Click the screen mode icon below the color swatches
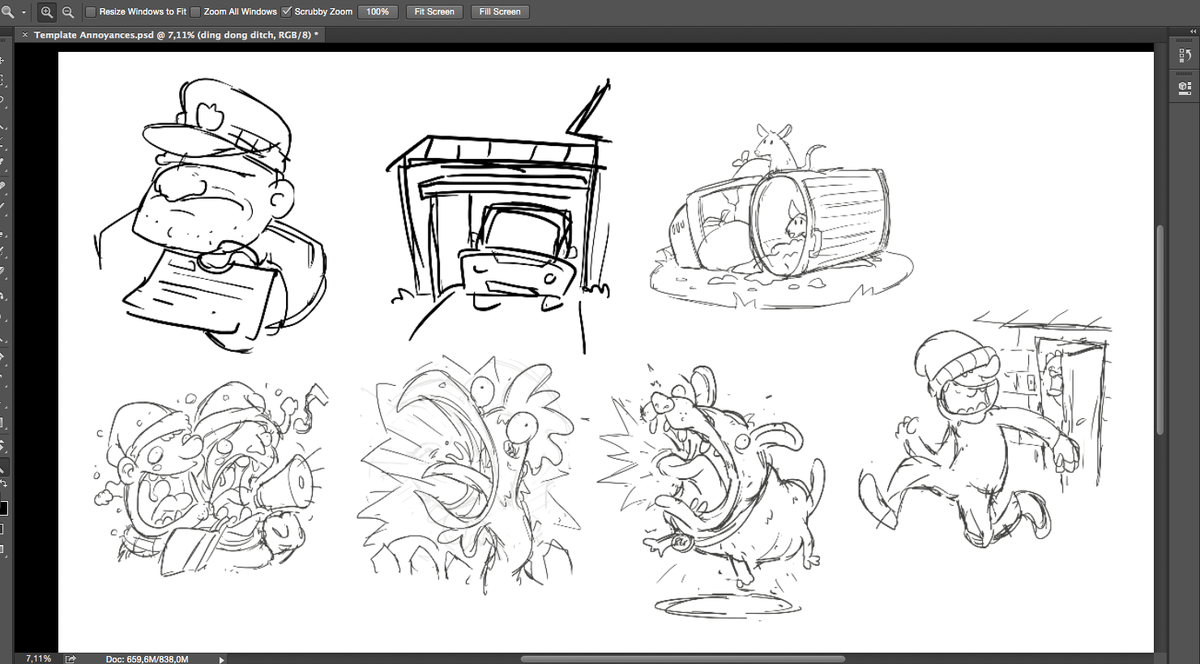This screenshot has width=1200, height=664. coord(5,549)
